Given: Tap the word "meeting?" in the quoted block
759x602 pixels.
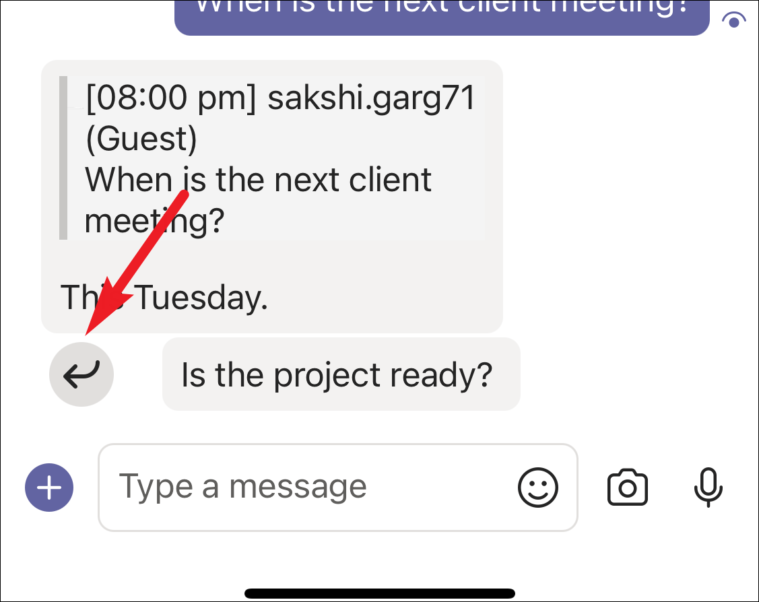Looking at the screenshot, I should (155, 222).
